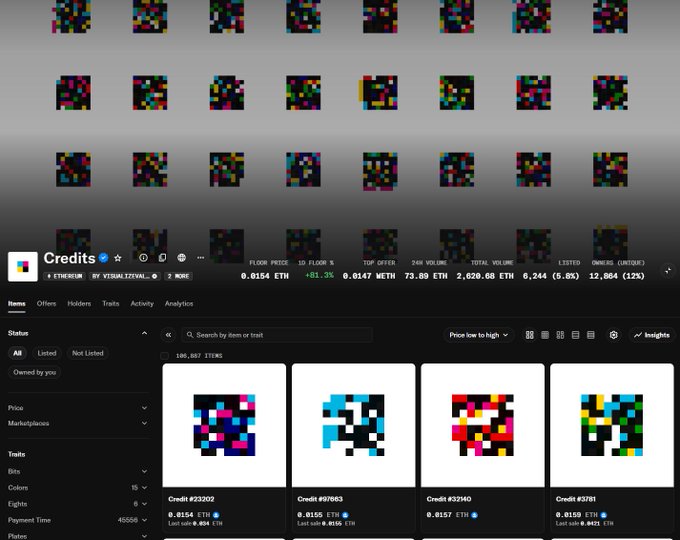Switch to the Items tab
The height and width of the screenshot is (540, 680).
(x=16, y=304)
